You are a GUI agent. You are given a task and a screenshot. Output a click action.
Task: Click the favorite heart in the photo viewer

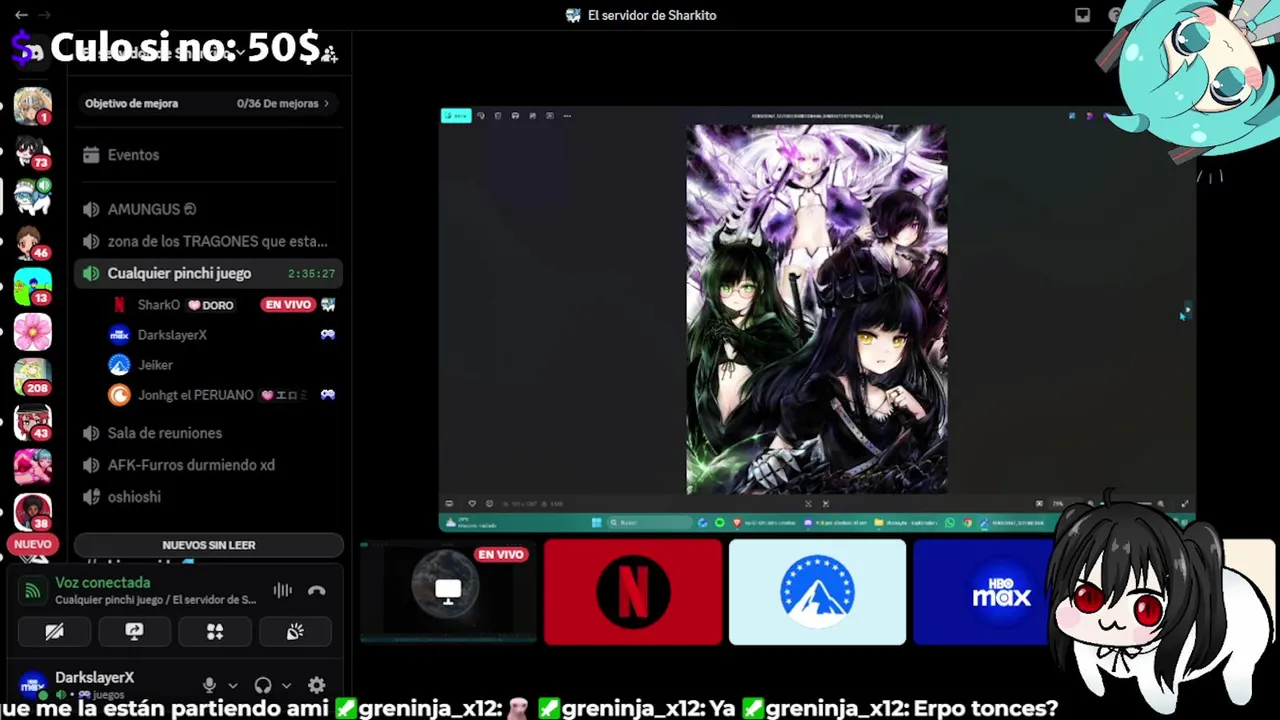click(471, 504)
